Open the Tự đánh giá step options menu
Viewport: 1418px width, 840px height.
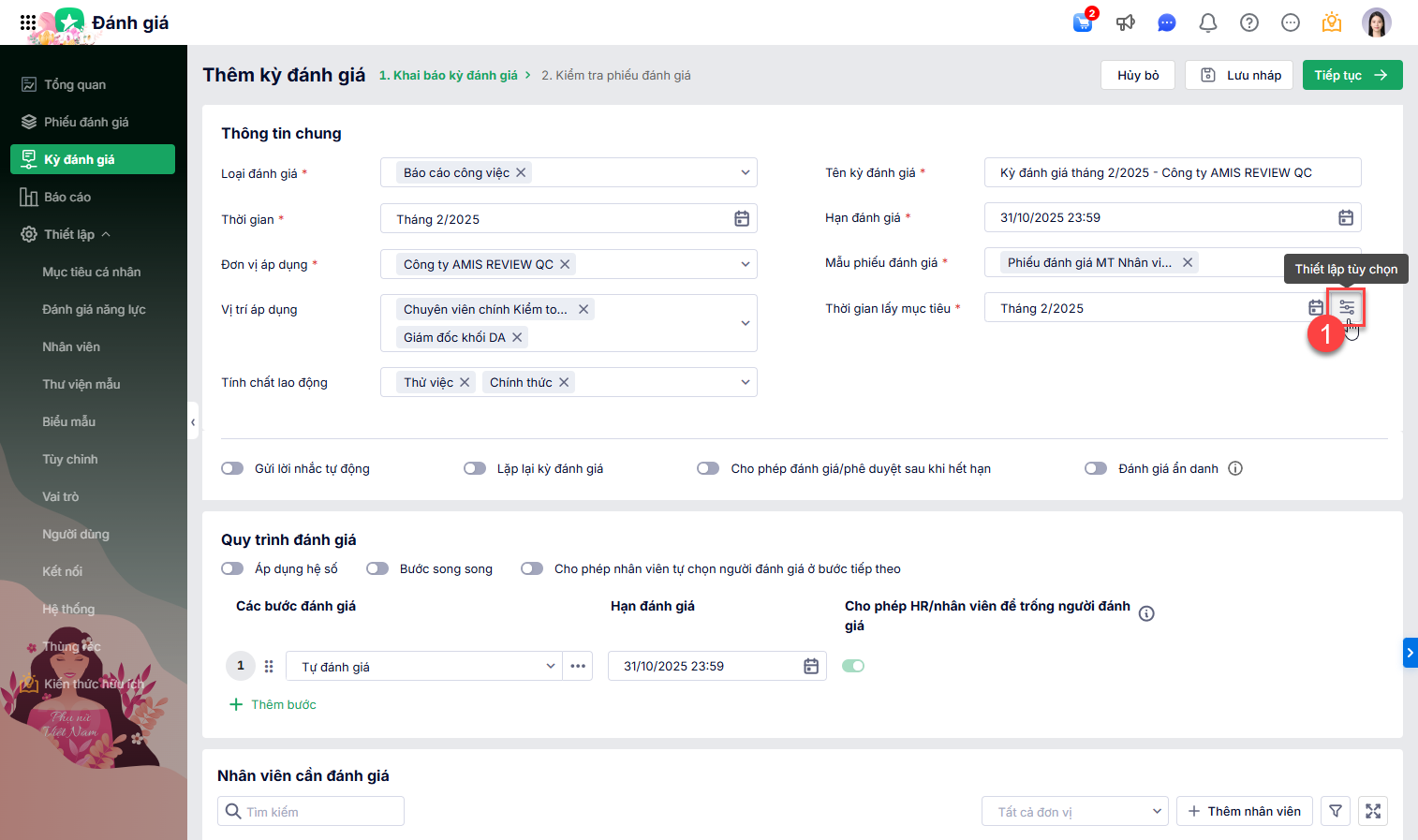(578, 666)
